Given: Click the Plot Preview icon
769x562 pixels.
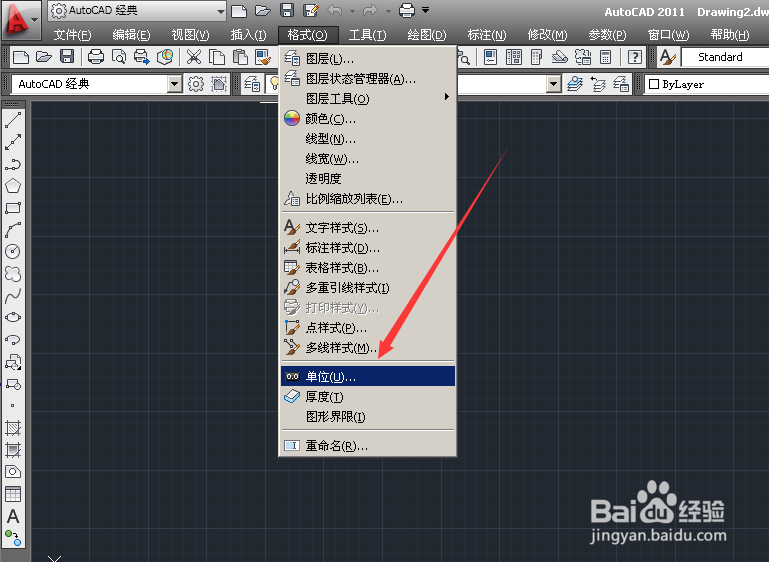Looking at the screenshot, I should [119, 57].
